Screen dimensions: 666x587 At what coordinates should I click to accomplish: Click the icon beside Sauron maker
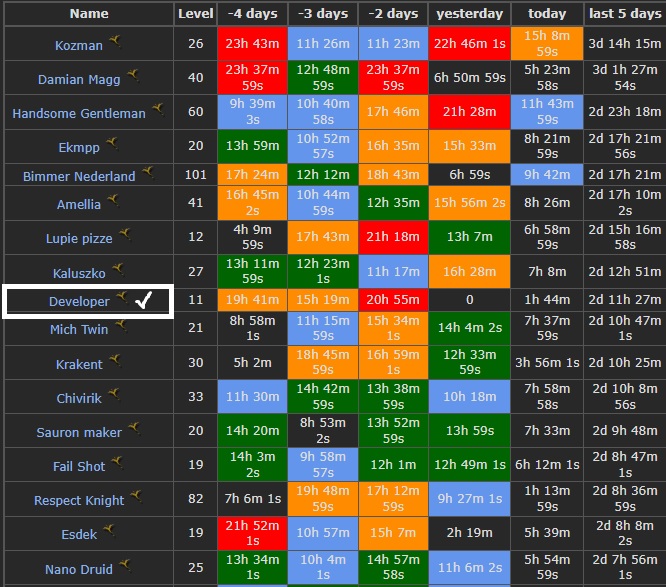[x=134, y=428]
